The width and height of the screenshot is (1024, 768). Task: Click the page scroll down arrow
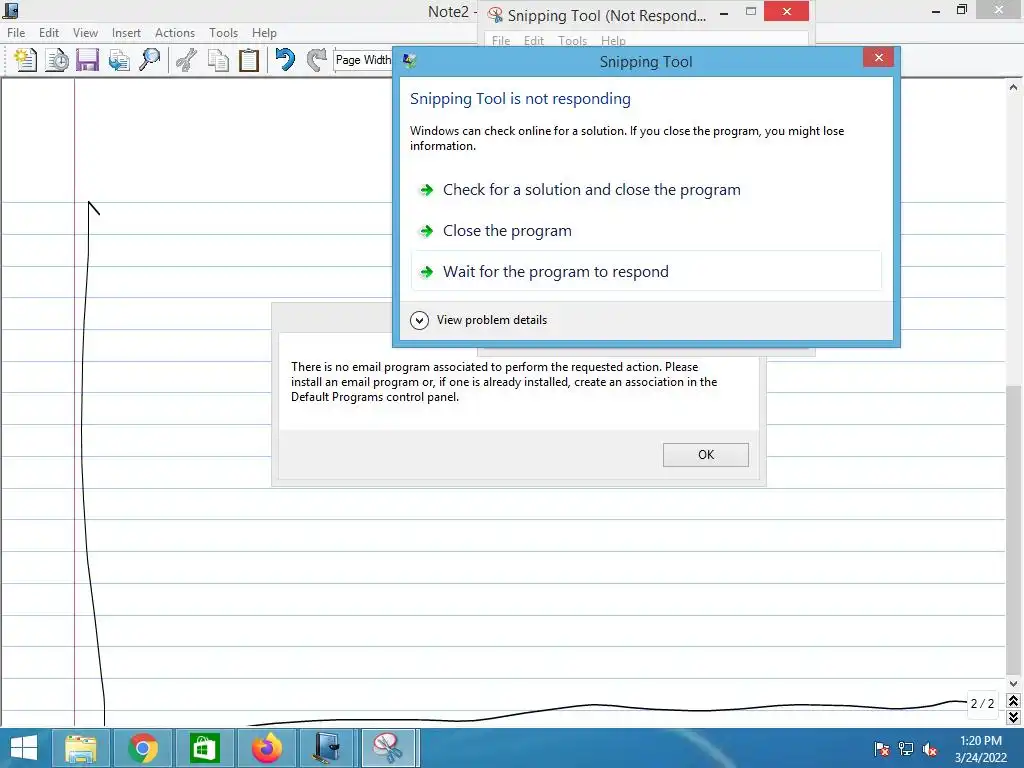pyautogui.click(x=1014, y=684)
